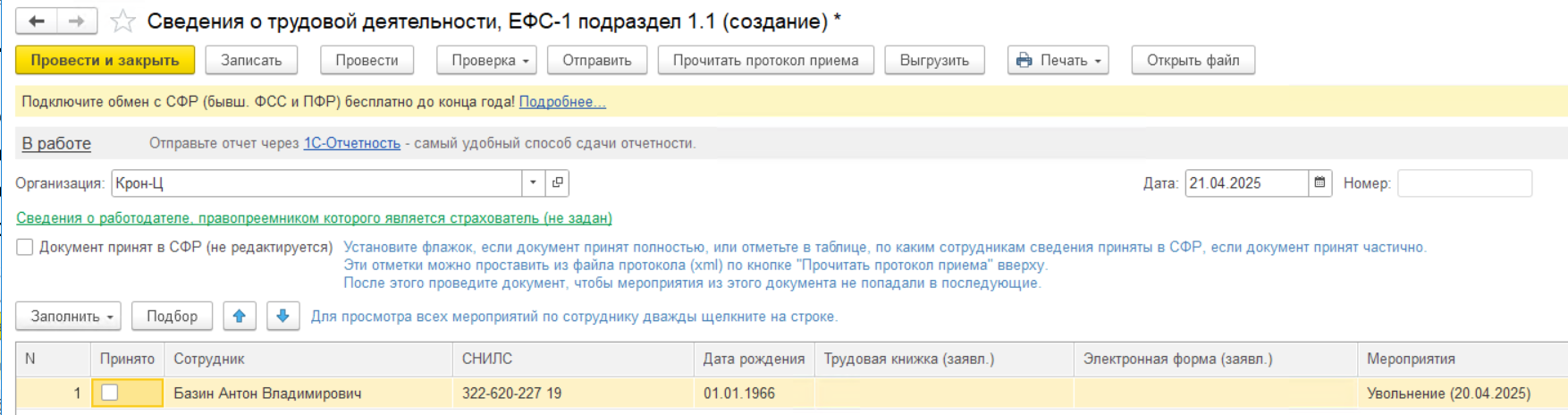1568x415 pixels.
Task: Click the 'Мероприятия' column header
Action: [1463, 359]
